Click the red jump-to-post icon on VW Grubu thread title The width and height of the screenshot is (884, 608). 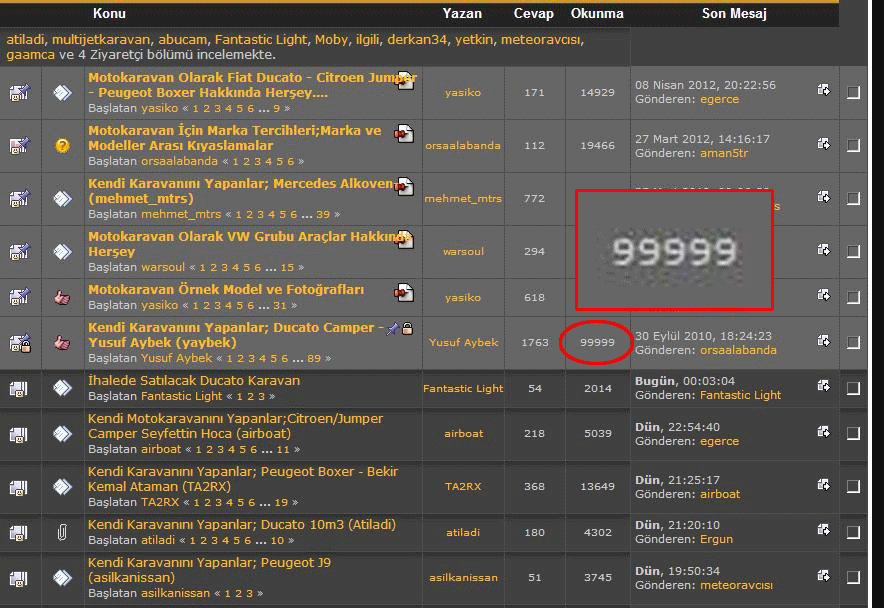(404, 239)
